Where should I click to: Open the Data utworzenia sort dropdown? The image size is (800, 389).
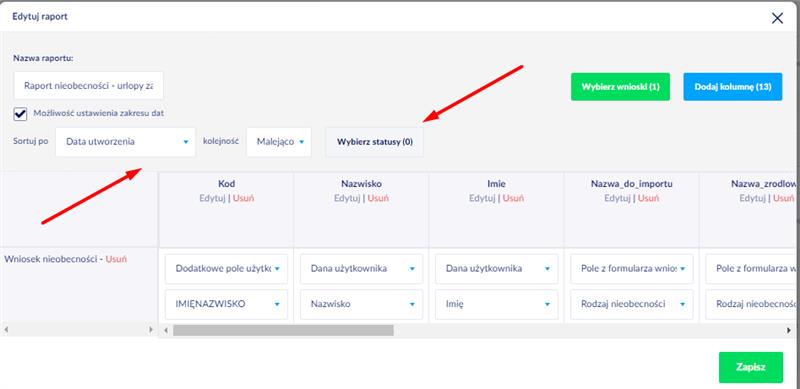(125, 142)
